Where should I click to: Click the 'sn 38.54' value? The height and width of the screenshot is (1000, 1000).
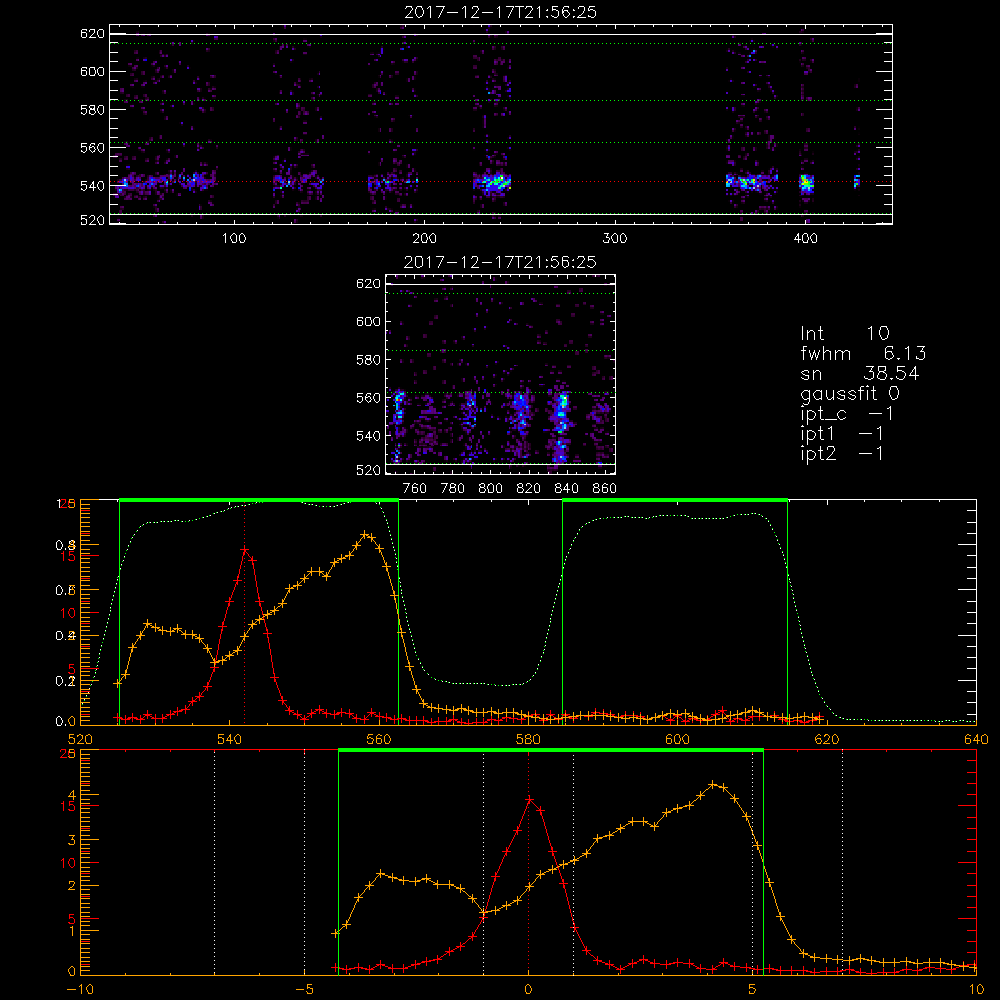pos(860,374)
